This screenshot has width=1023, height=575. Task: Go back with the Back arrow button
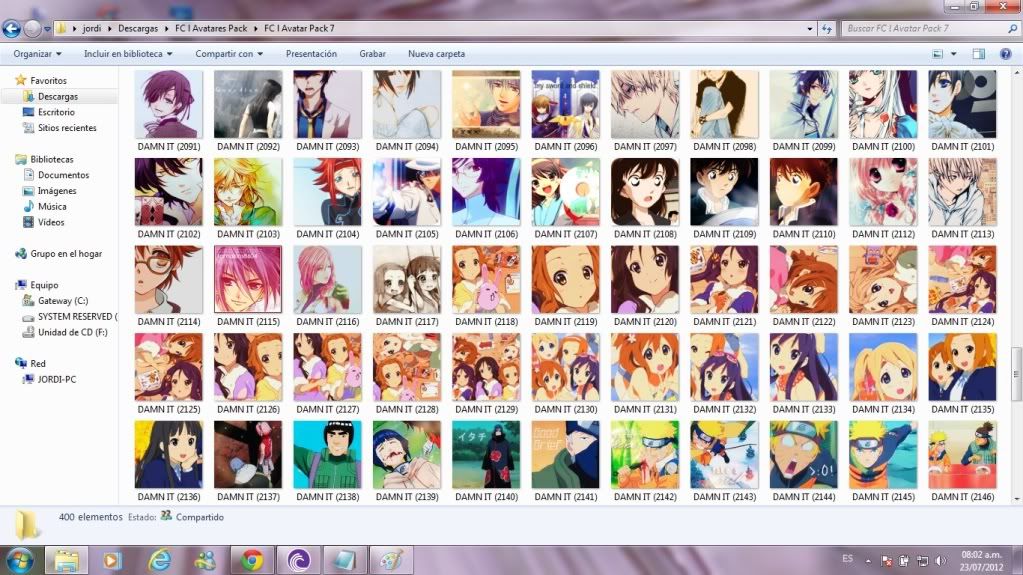coord(12,29)
